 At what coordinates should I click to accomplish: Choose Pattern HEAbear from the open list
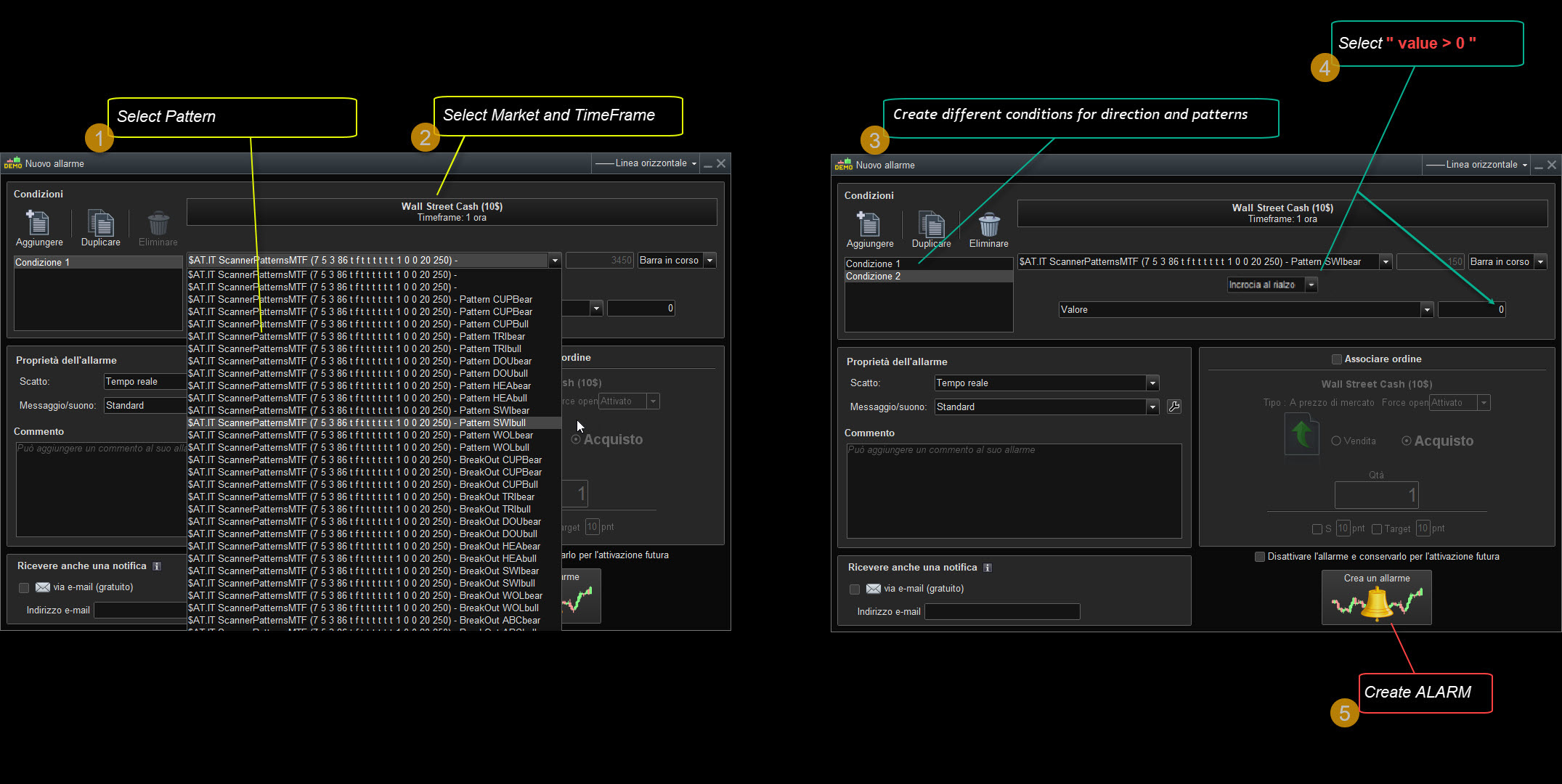pyautogui.click(x=374, y=386)
